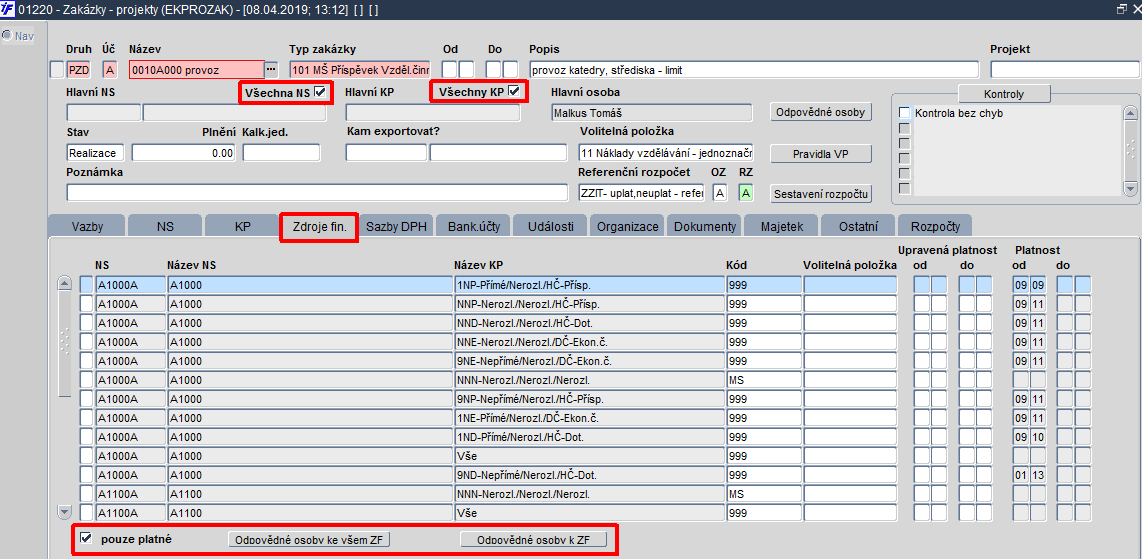Click the Druh field containing PZD
Screen dimensions: 1142x559
pyautogui.click(x=78, y=70)
